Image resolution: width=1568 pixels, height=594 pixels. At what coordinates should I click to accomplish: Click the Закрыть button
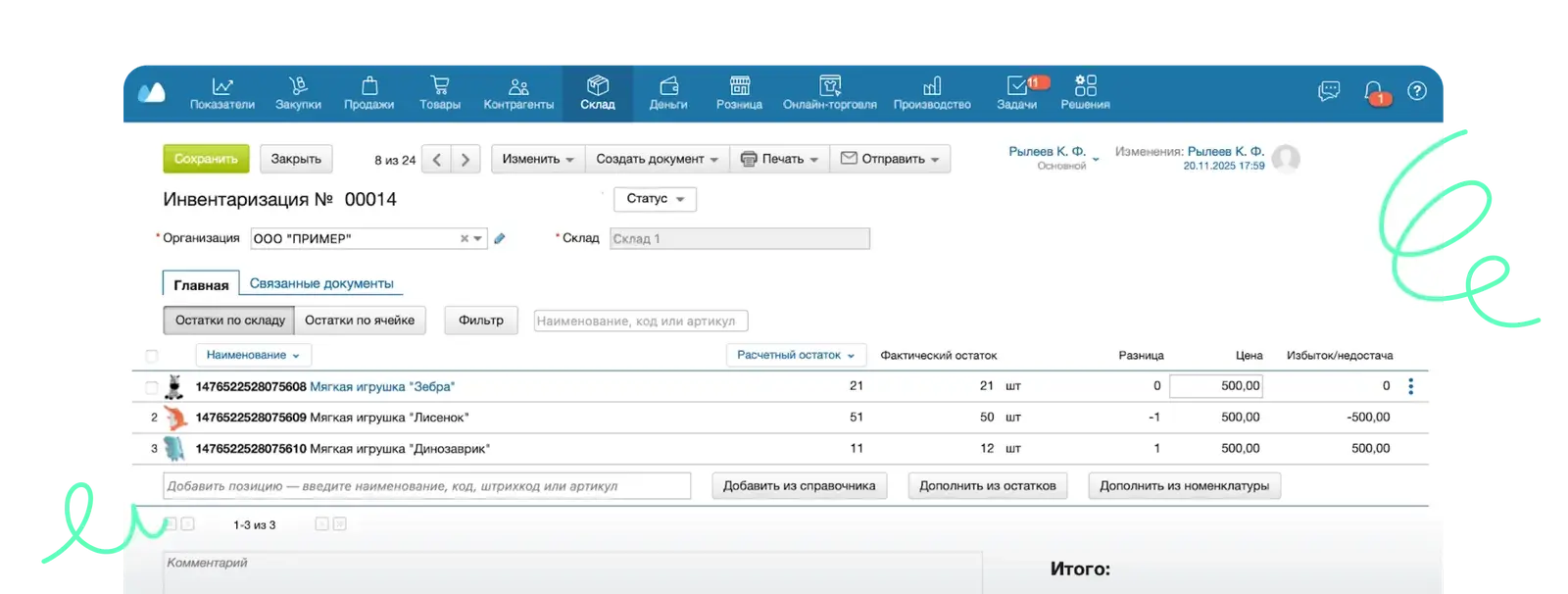pyautogui.click(x=296, y=159)
